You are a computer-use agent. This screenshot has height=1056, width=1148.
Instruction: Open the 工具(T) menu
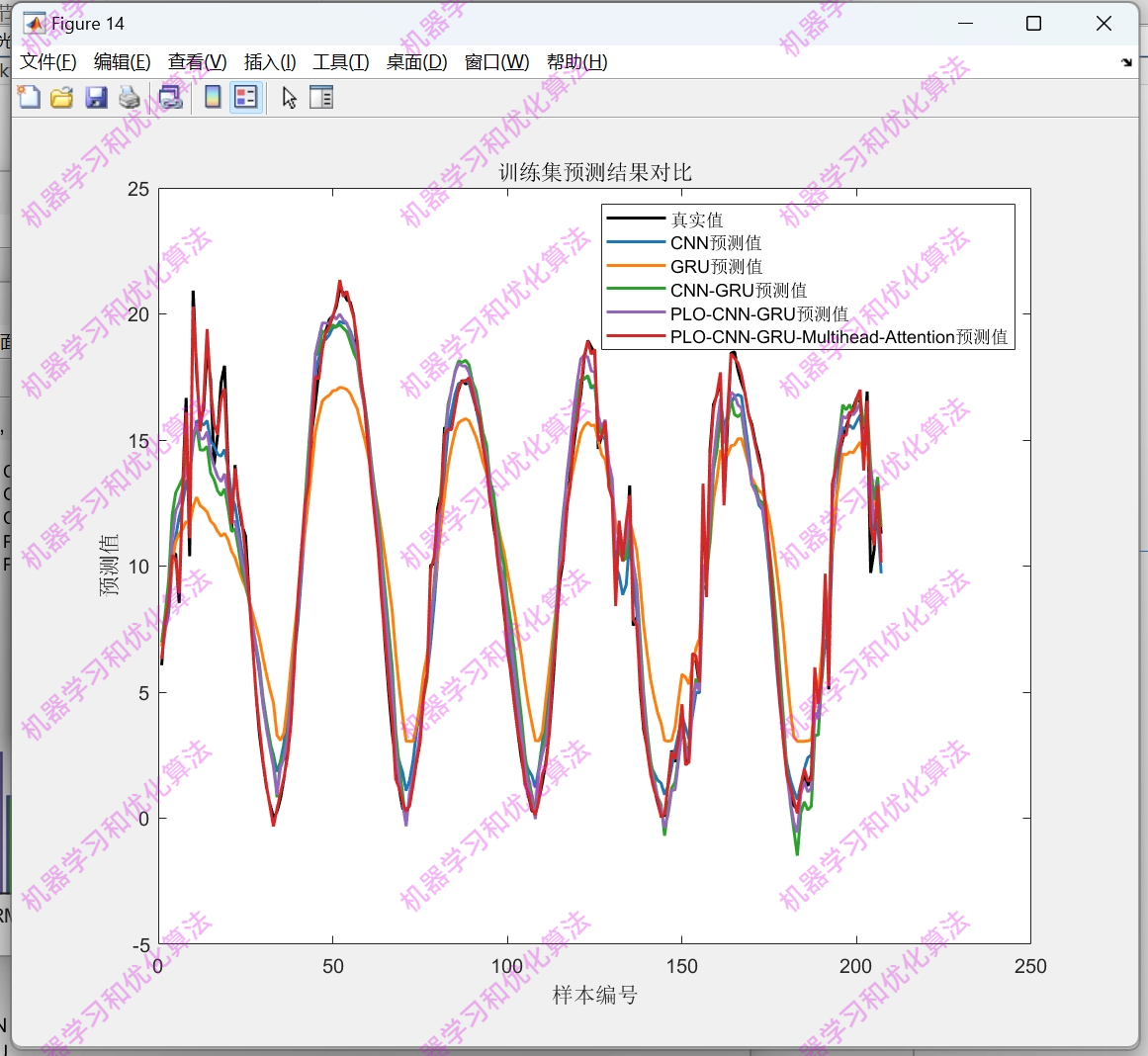pyautogui.click(x=340, y=62)
